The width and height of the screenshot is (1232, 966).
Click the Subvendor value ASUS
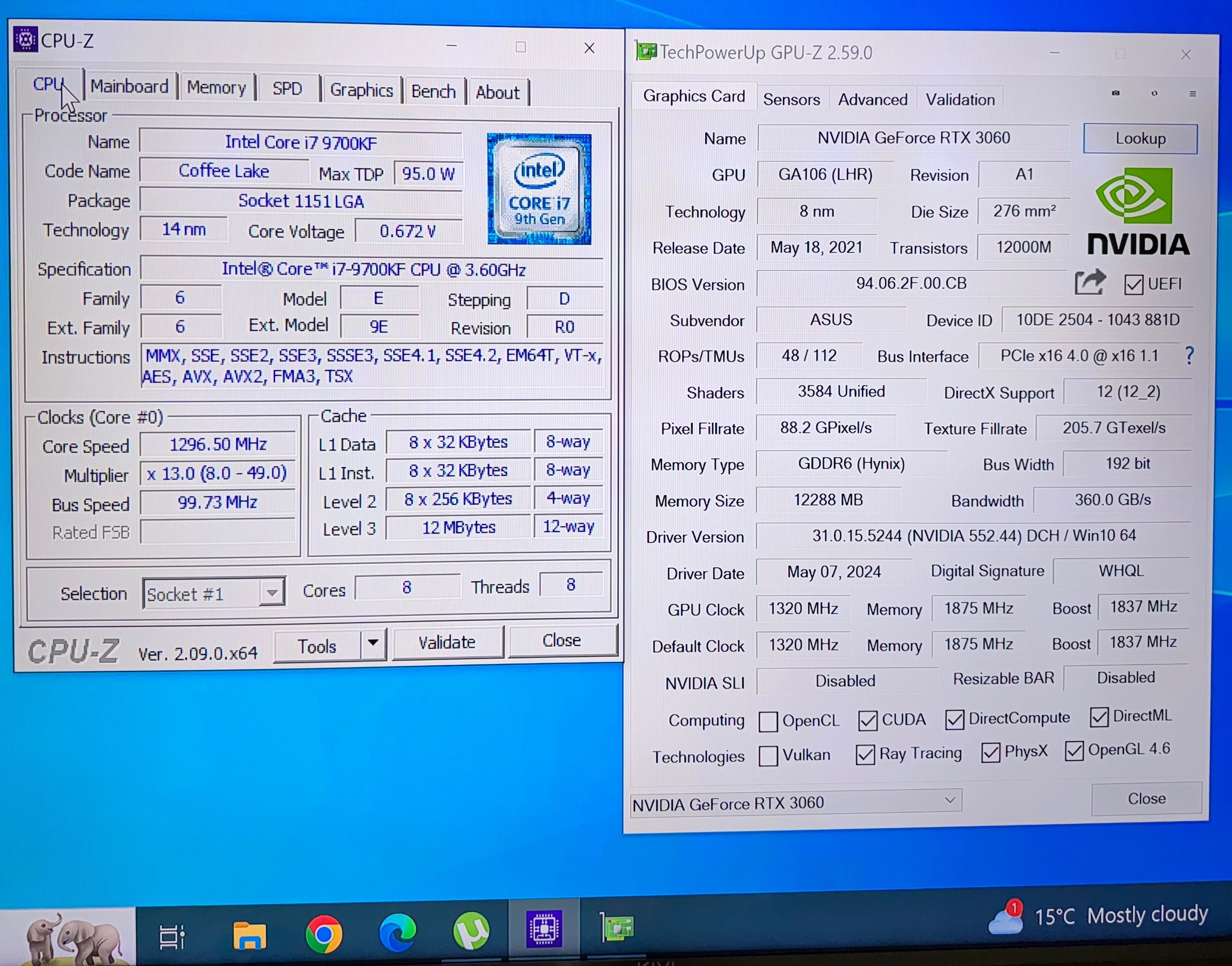point(831,320)
